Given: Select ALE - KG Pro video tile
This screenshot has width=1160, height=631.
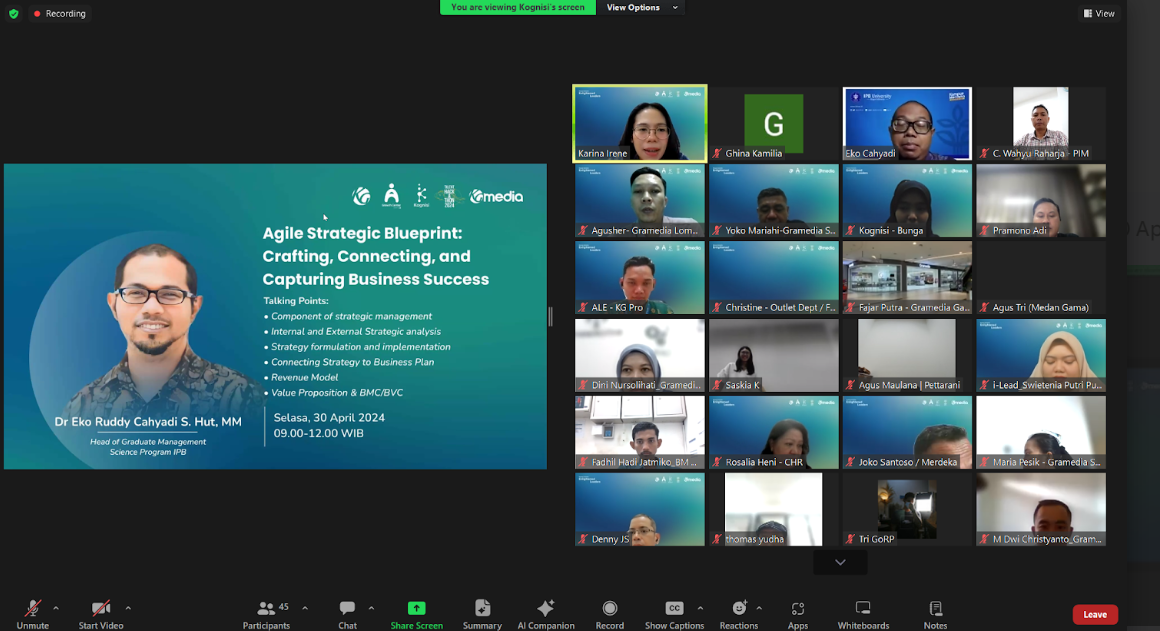Looking at the screenshot, I should [x=640, y=277].
